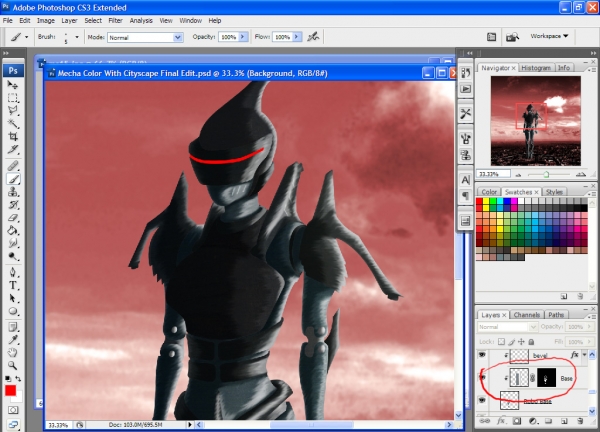Switch to the Styles tab
This screenshot has height=432, width=600.
(x=554, y=192)
